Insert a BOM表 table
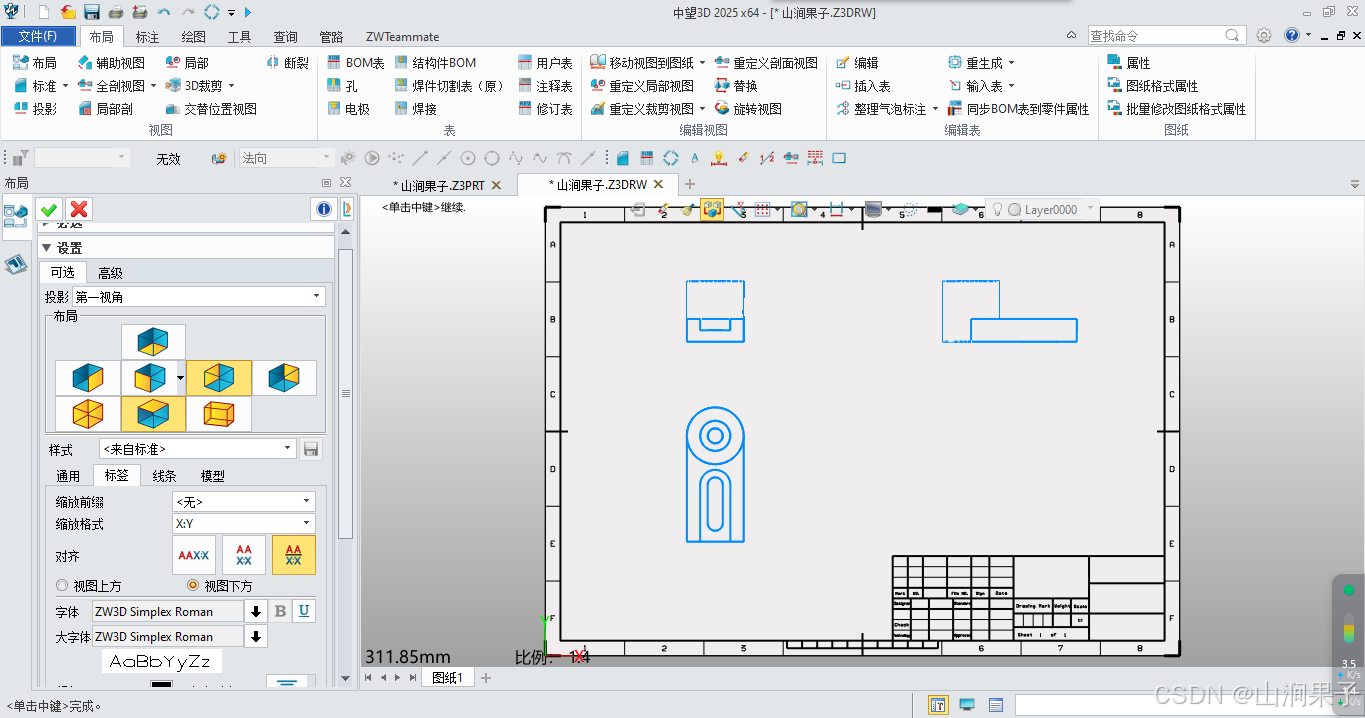The height and width of the screenshot is (718, 1365). (355, 62)
